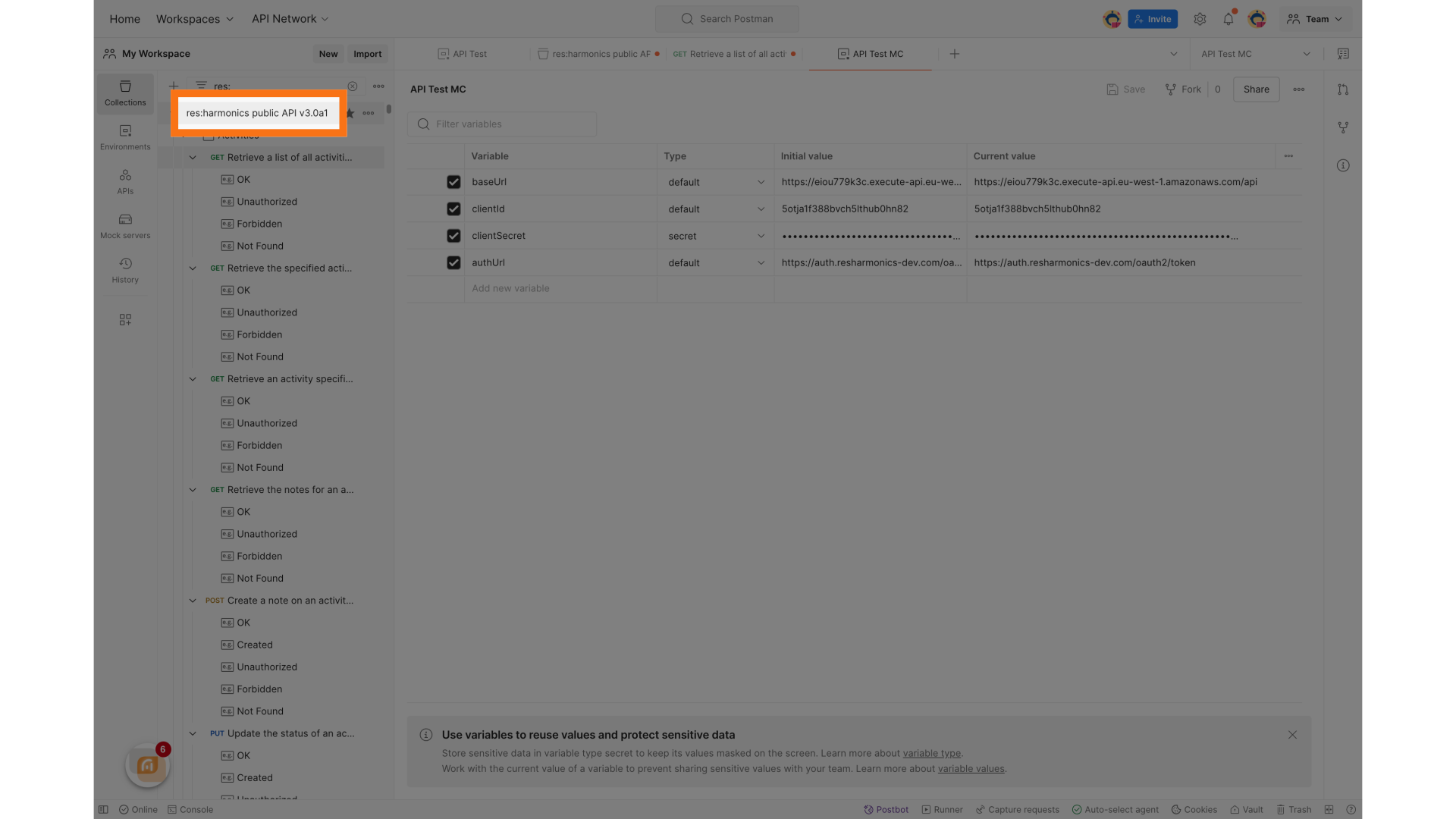Open the notifications bell
Viewport: 1456px width, 819px height.
pos(1228,19)
